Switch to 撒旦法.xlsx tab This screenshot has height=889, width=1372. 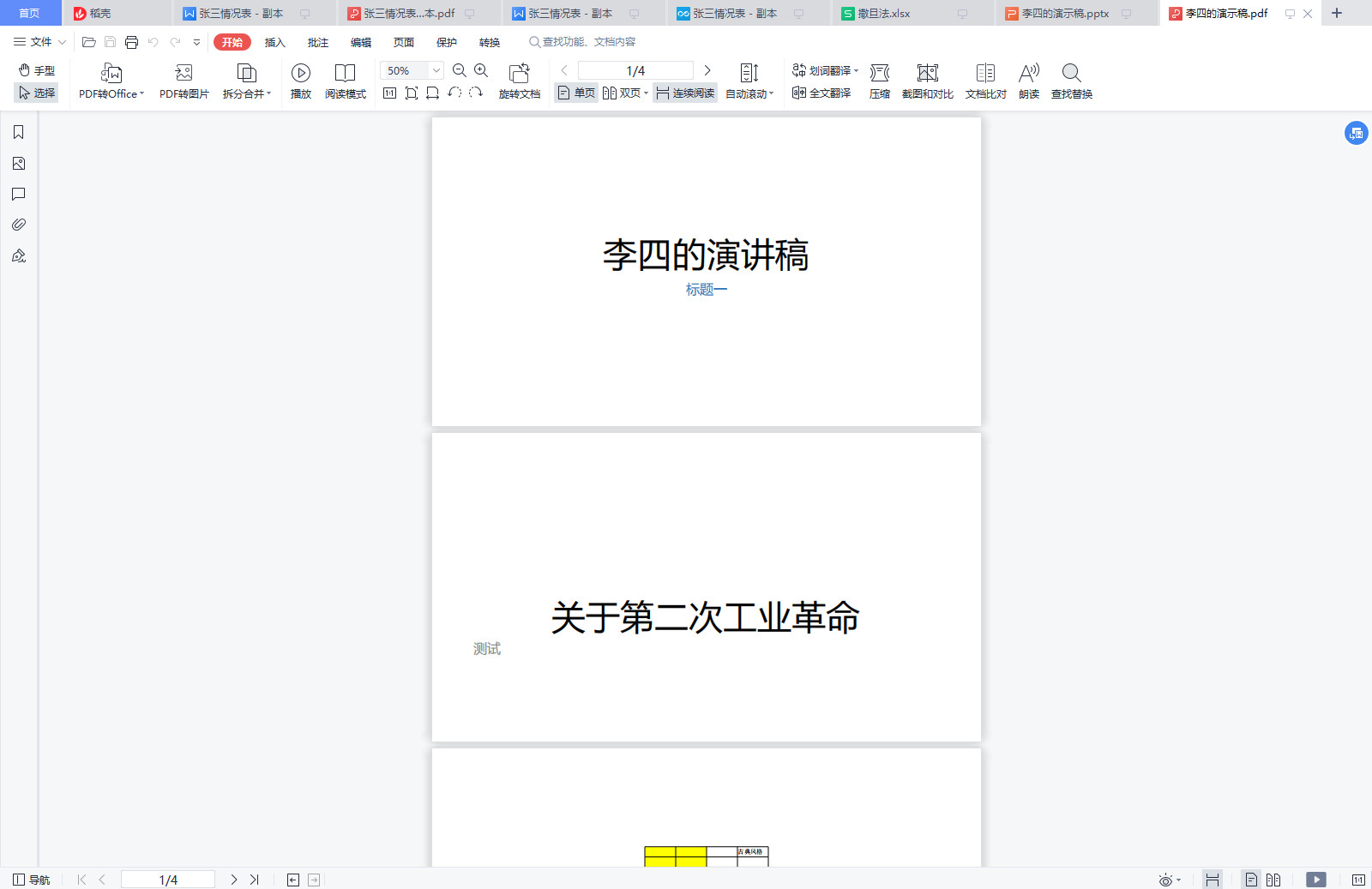[912, 13]
